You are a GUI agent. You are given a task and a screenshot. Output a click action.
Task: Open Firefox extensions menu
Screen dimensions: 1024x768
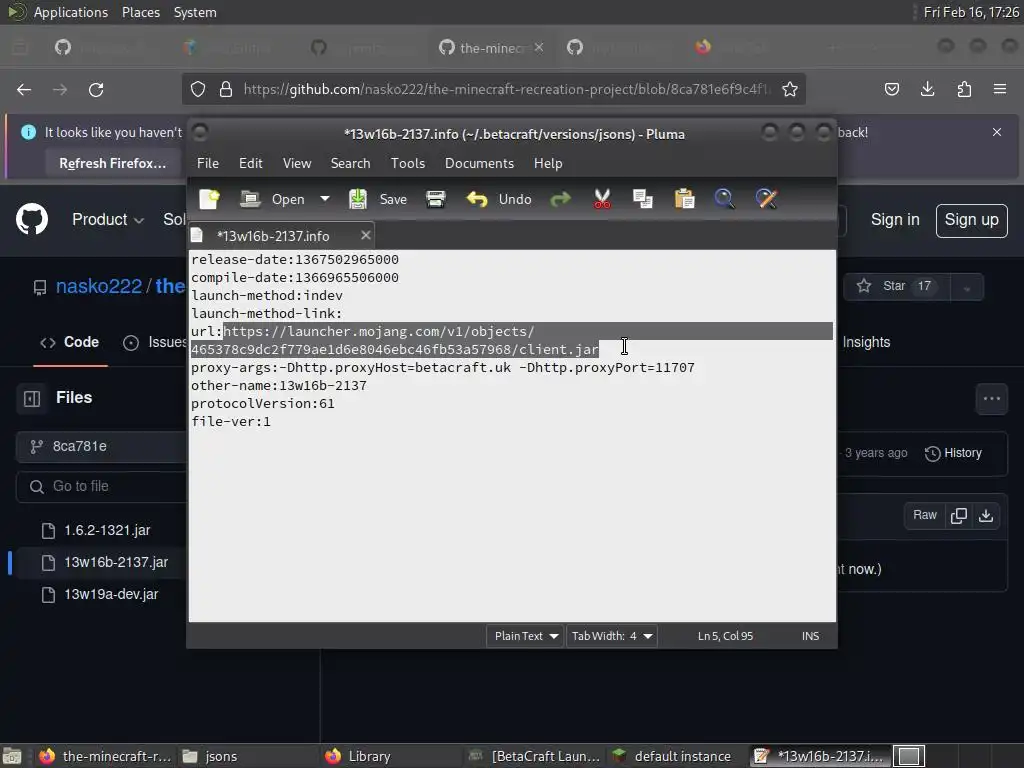click(964, 89)
